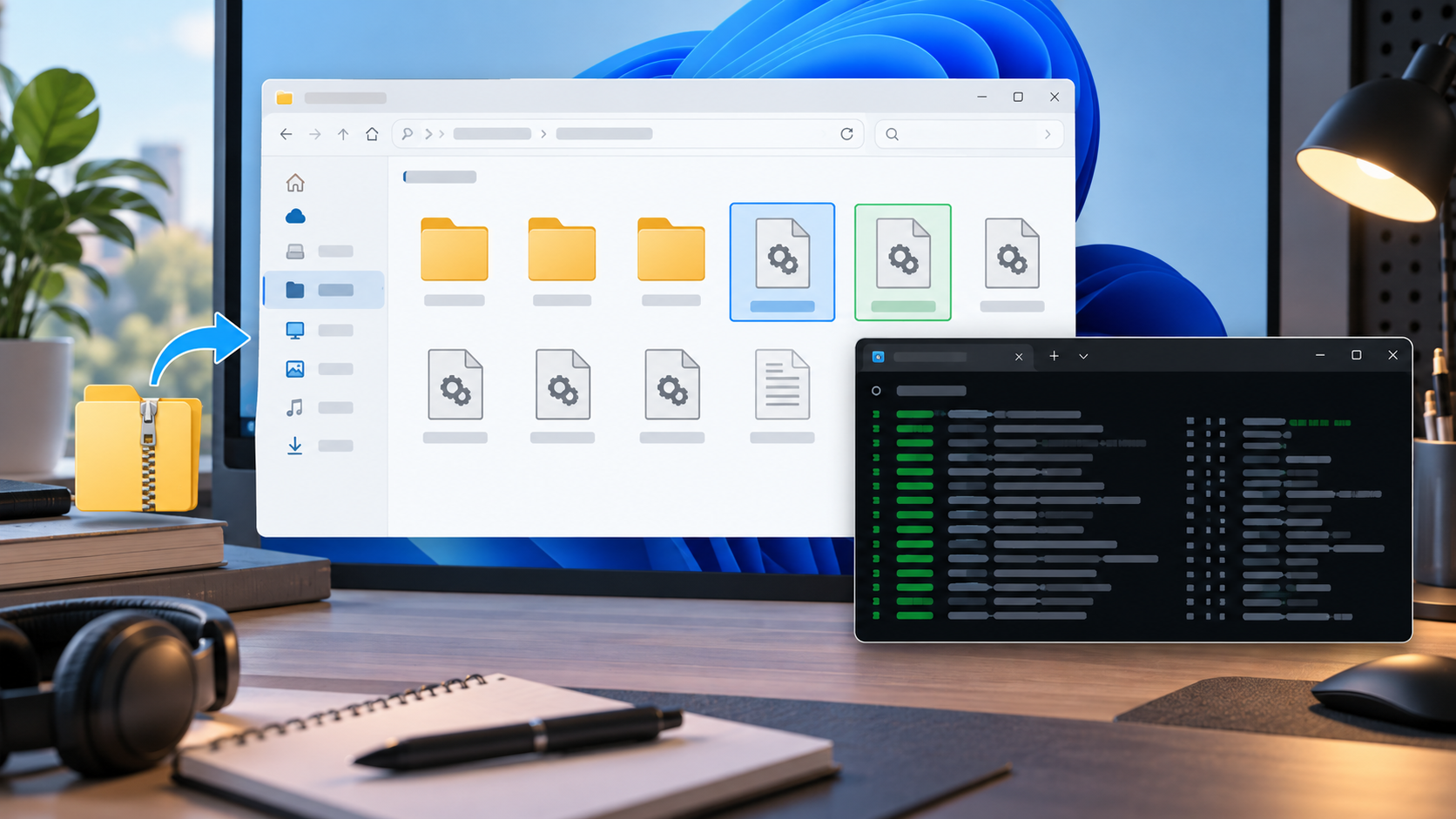Open OneDrive cloud in the sidebar
The image size is (1456, 819).
295,216
